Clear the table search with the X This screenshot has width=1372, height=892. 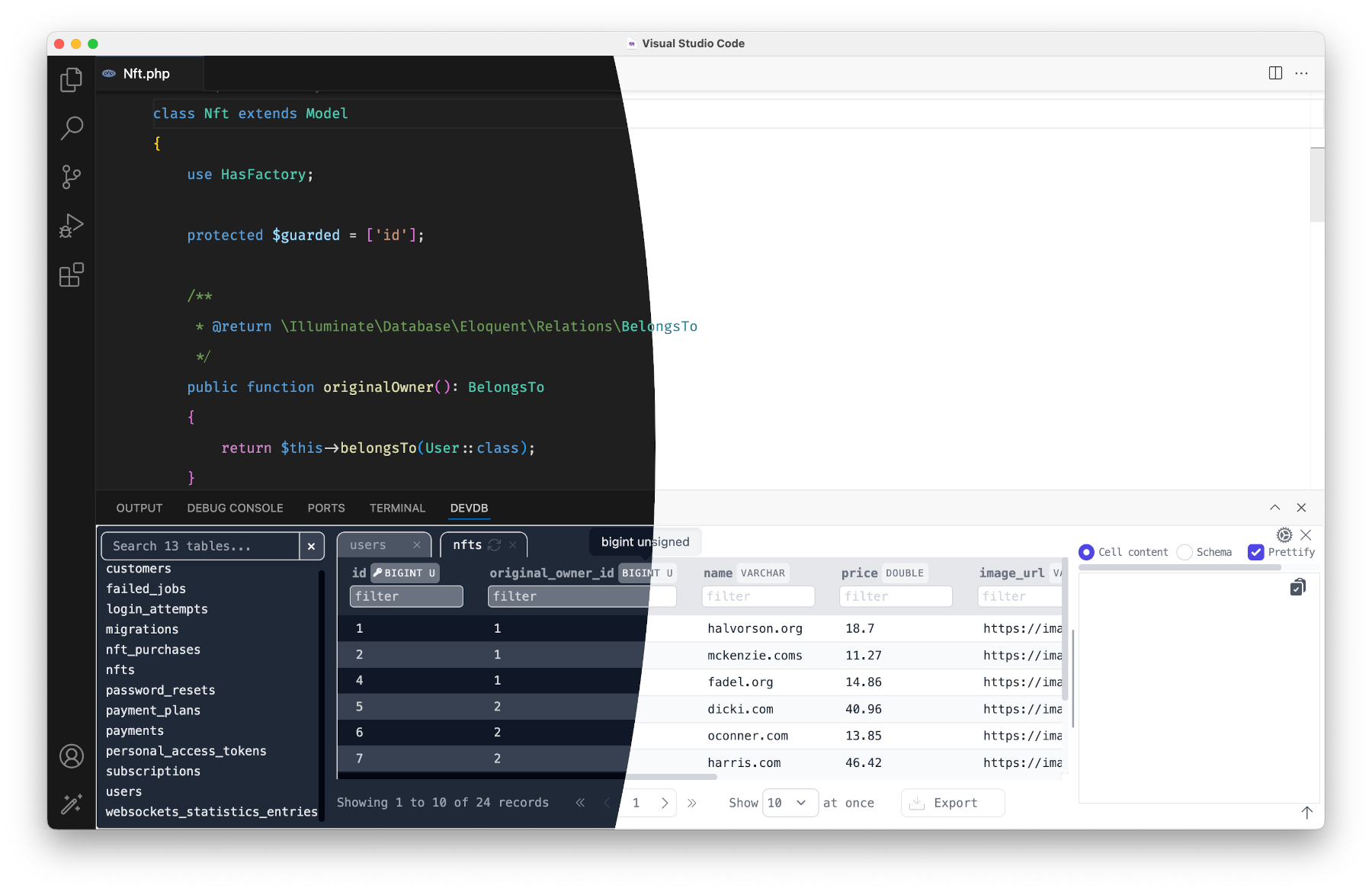click(x=312, y=546)
